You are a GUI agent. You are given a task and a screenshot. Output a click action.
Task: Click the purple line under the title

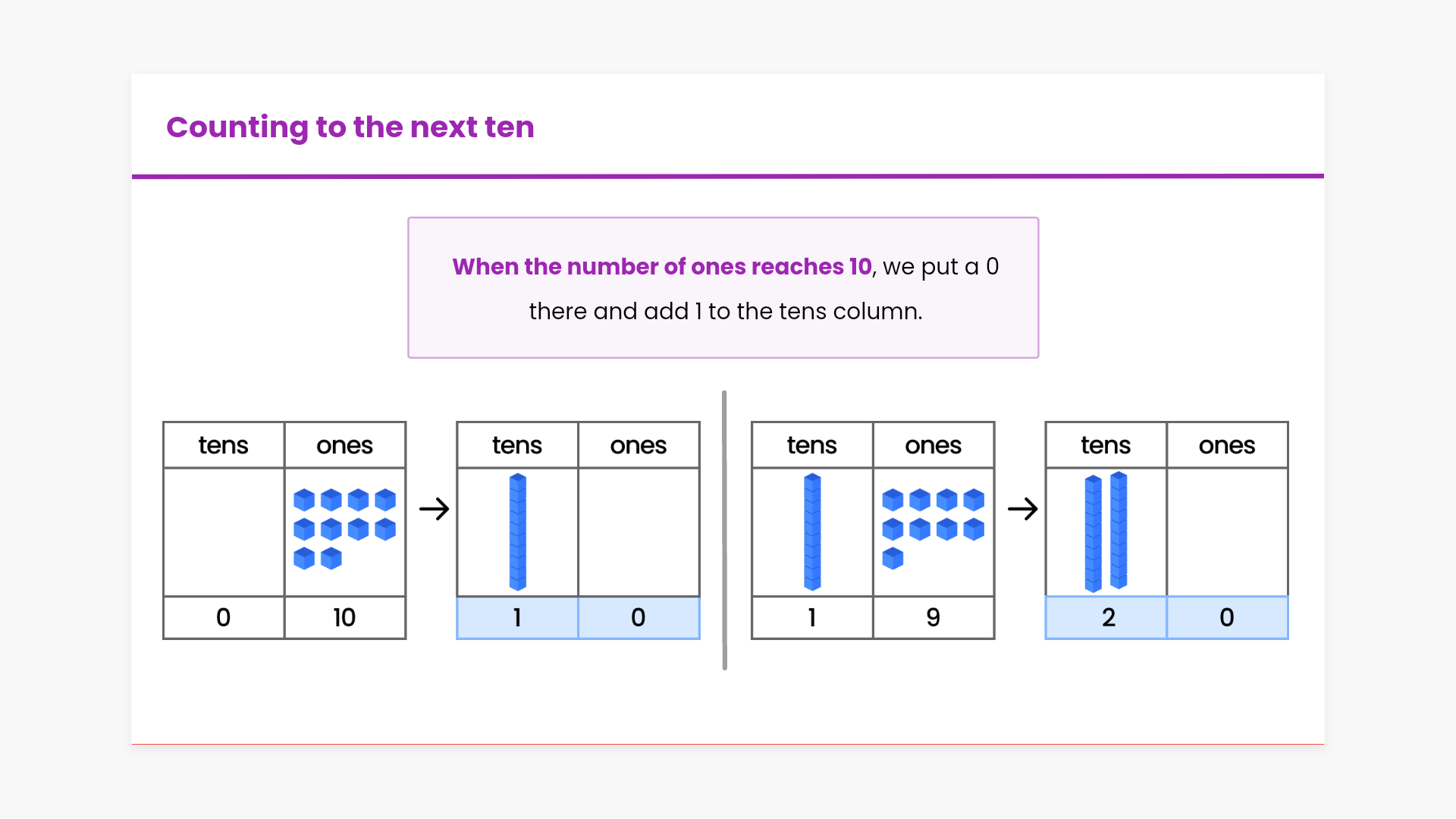(727, 176)
